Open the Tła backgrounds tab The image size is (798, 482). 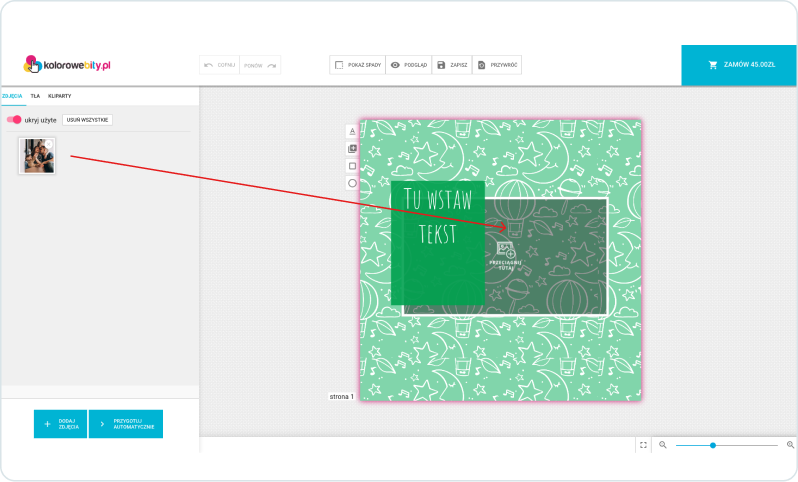click(35, 96)
